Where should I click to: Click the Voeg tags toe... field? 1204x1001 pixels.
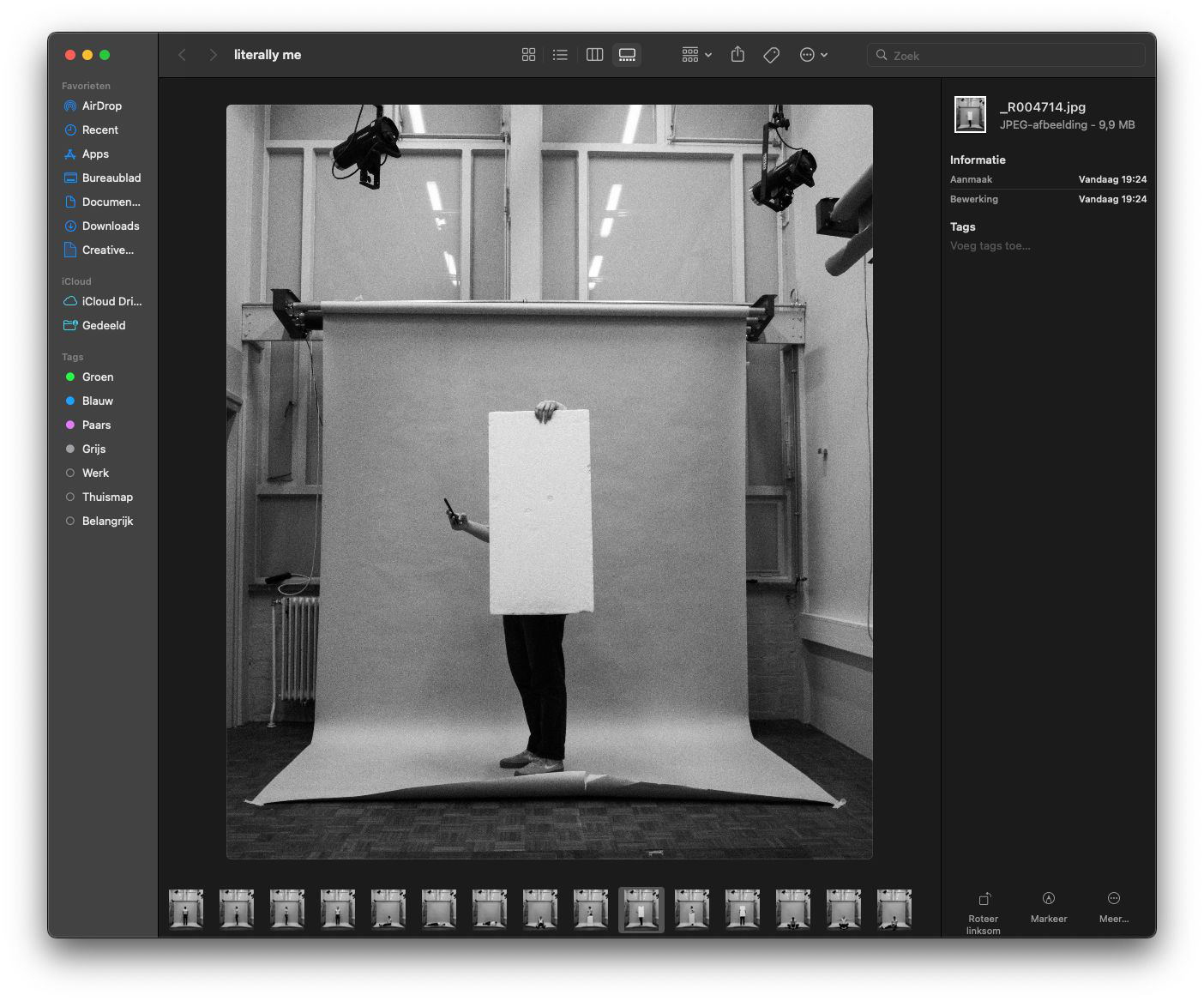990,245
